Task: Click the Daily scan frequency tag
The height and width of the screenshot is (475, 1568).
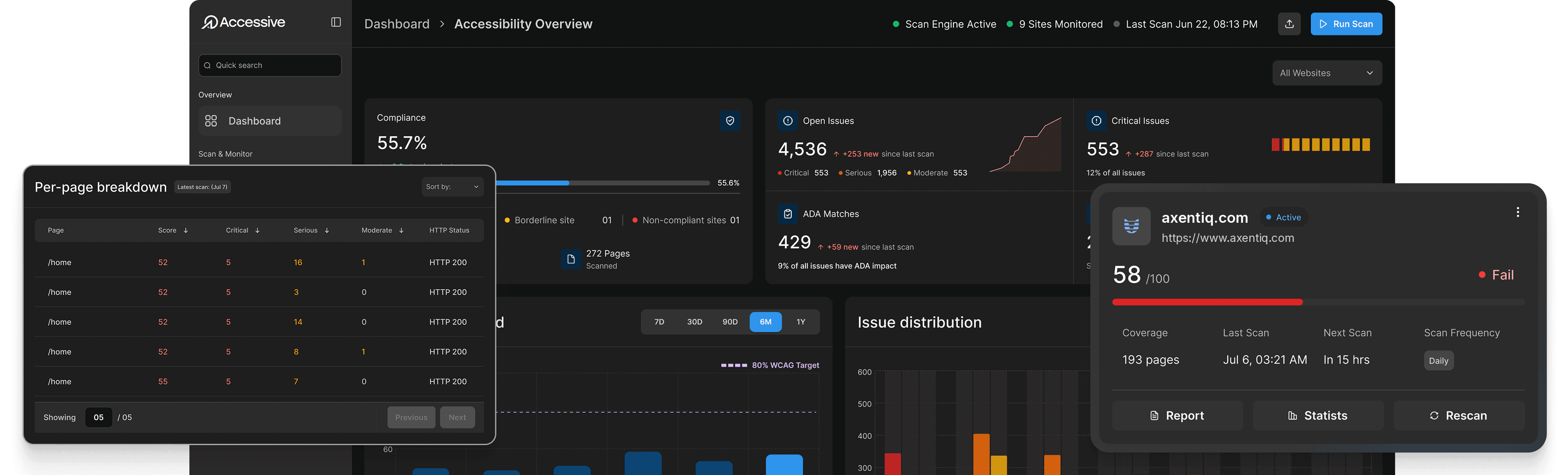Action: (1438, 361)
